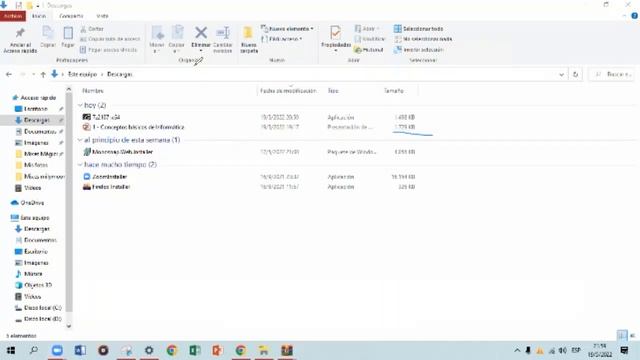Create a folder with Nueva carpeta icon
640x360 pixels.
pyautogui.click(x=249, y=33)
